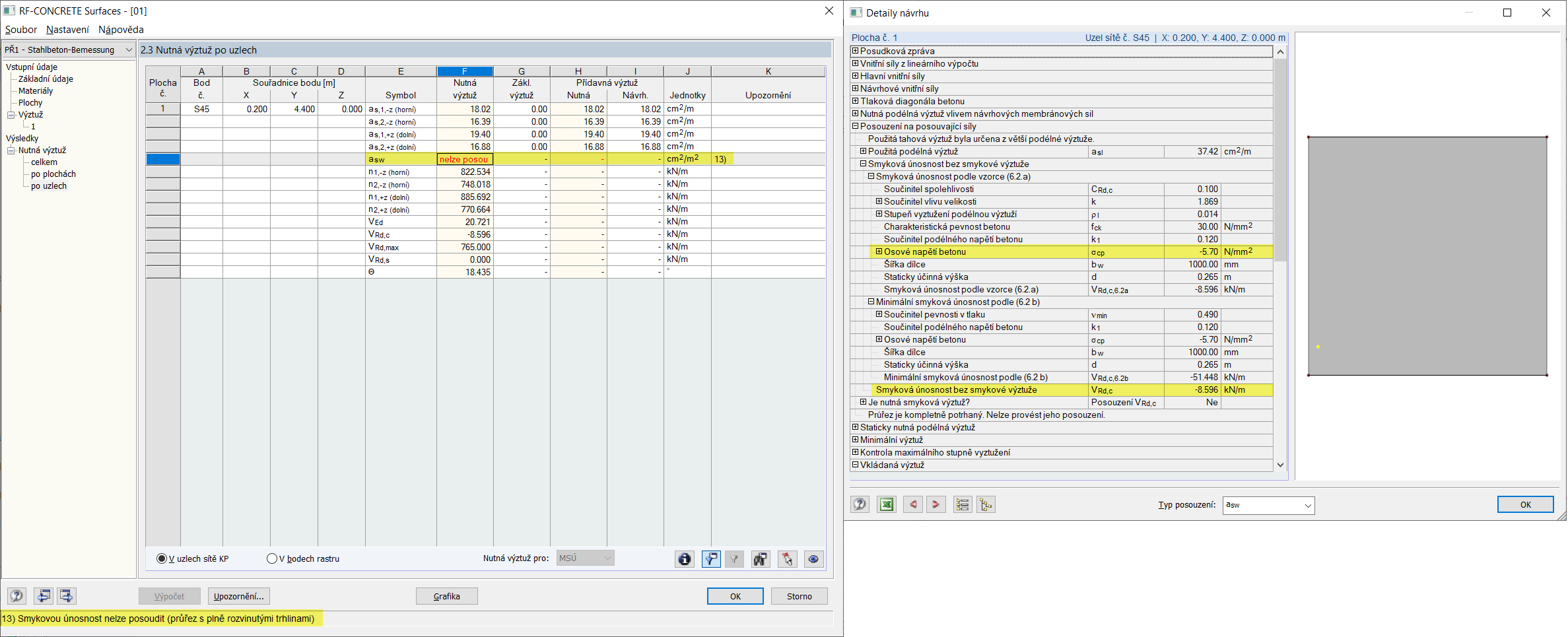This screenshot has width=1568, height=637.
Task: Click the branching hierarchy tree icon in Detaily návrhu
Action: 986,504
